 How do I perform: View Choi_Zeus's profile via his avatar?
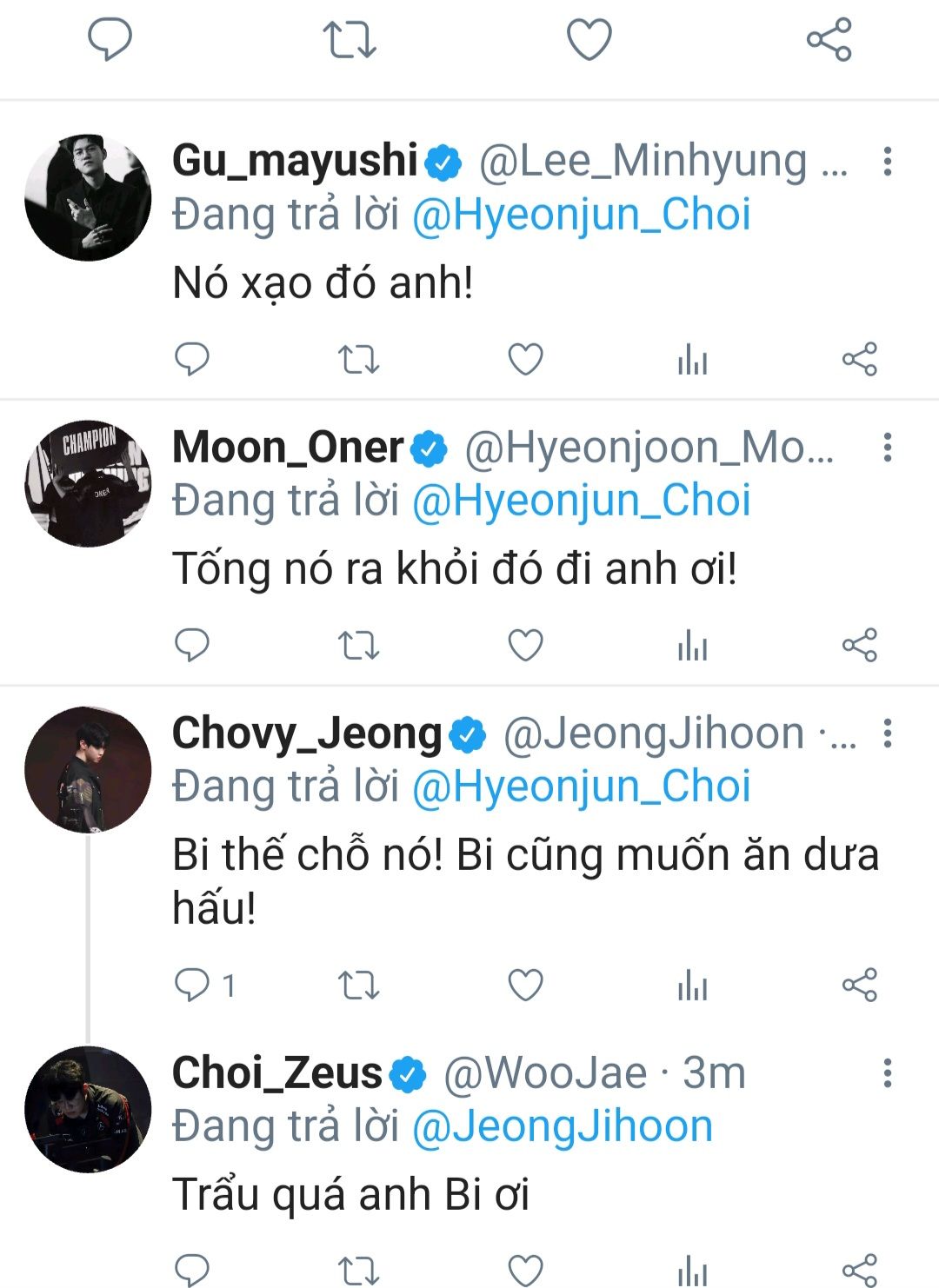[88, 1110]
